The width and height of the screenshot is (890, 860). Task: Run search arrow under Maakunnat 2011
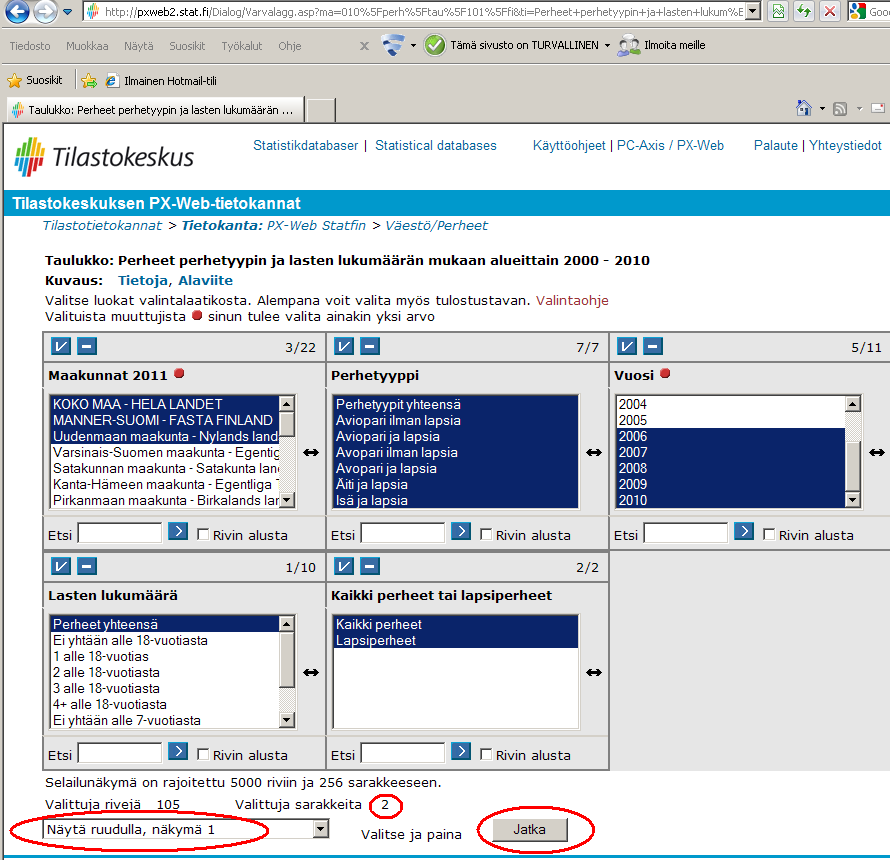tap(178, 532)
